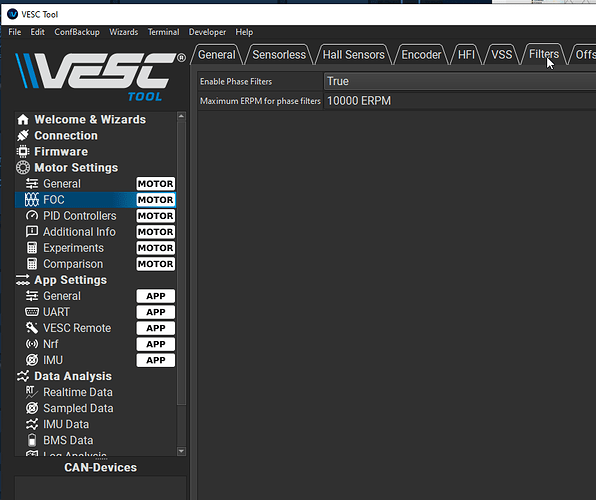Open the Help menu
The width and height of the screenshot is (596, 500).
point(244,32)
